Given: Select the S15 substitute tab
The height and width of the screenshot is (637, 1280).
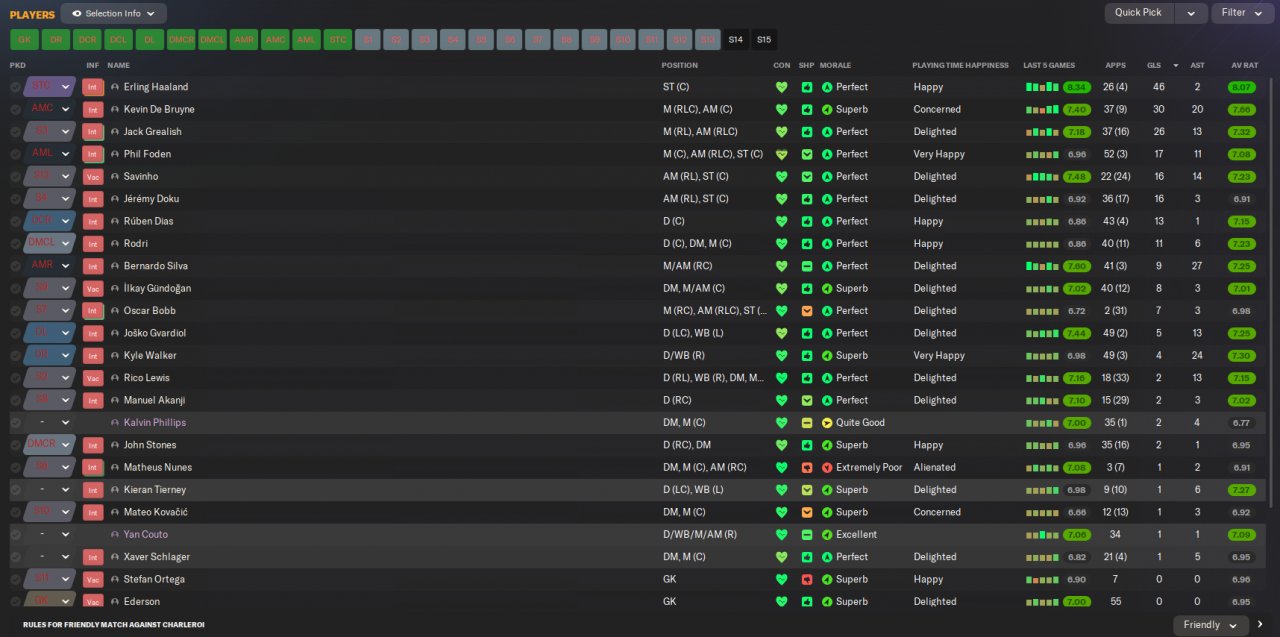Looking at the screenshot, I should 764,40.
